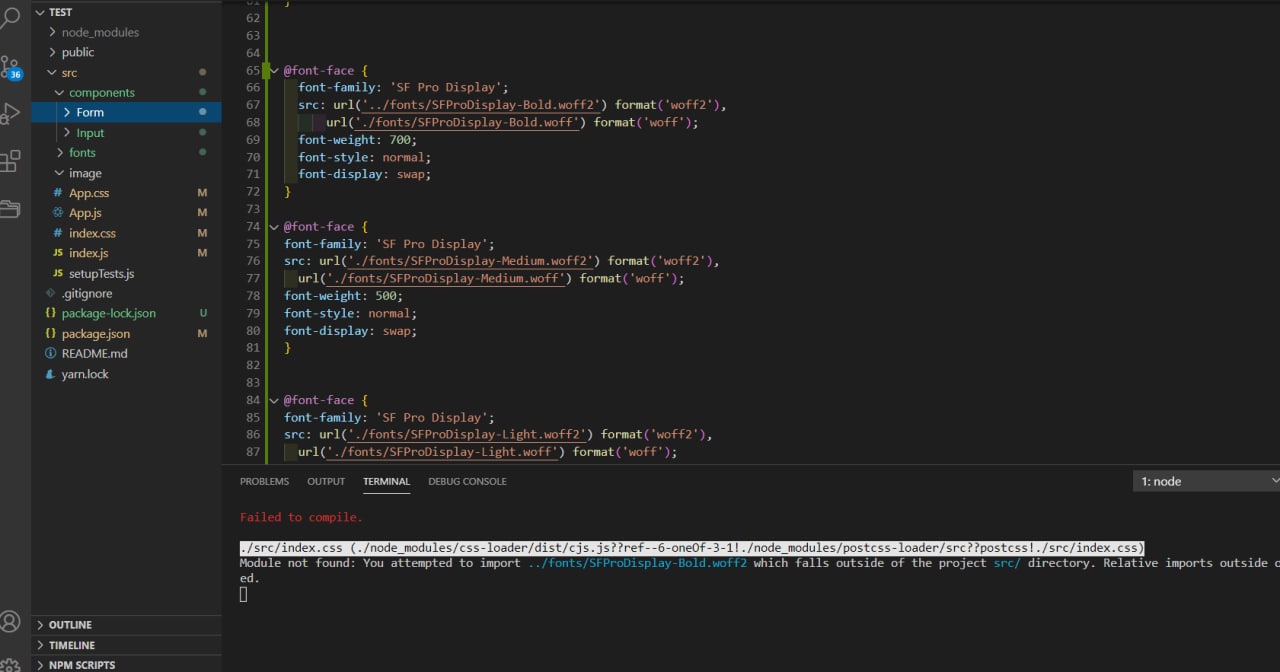Click the Accounts icon in activity bar

tap(10, 621)
